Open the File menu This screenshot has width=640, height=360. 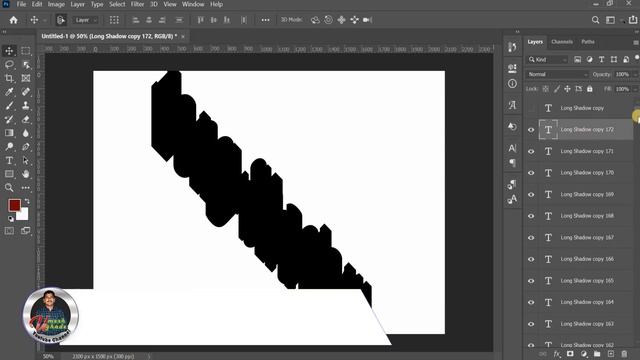click(x=21, y=4)
